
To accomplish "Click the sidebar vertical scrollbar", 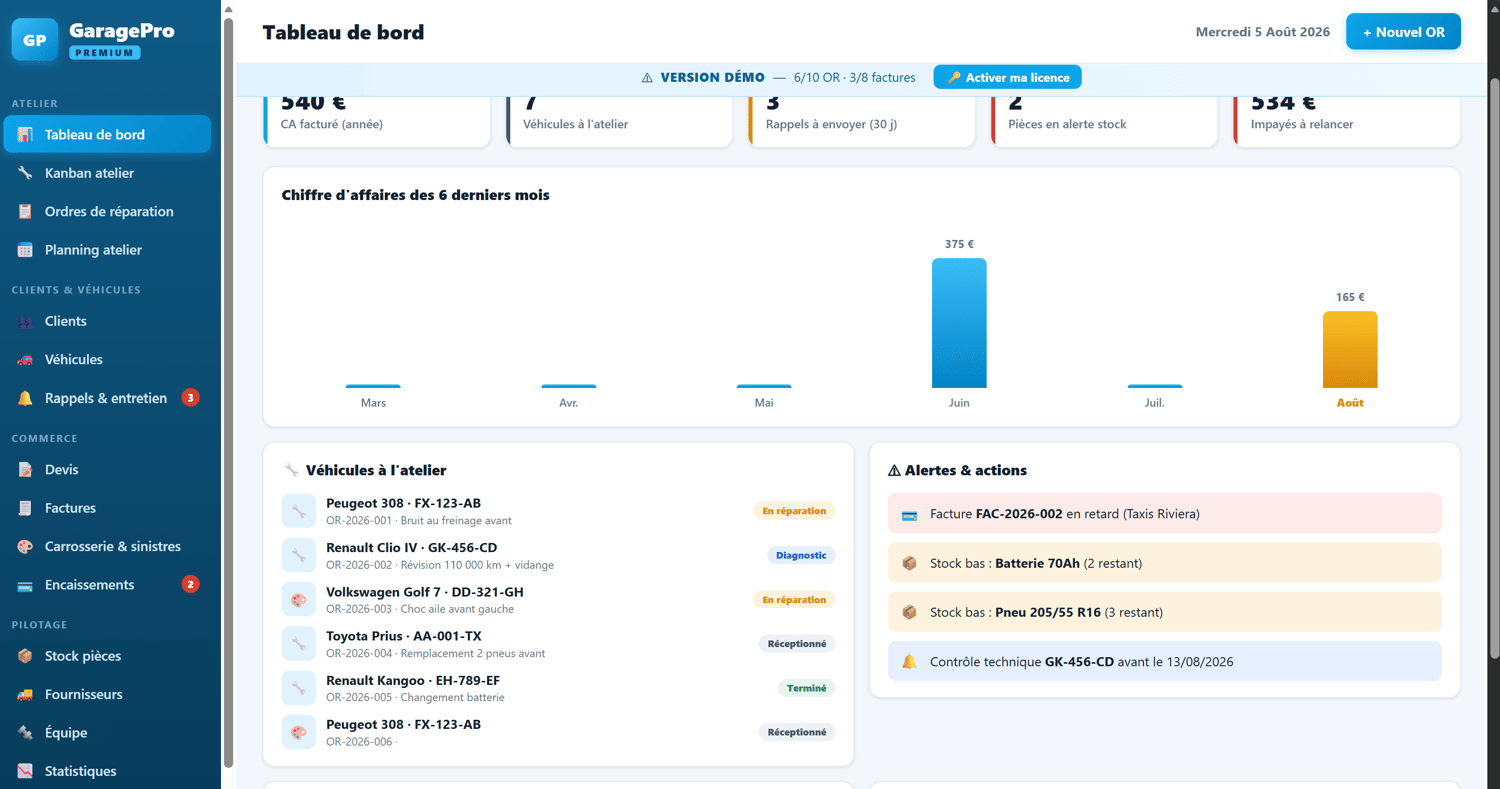I will 229,391.
